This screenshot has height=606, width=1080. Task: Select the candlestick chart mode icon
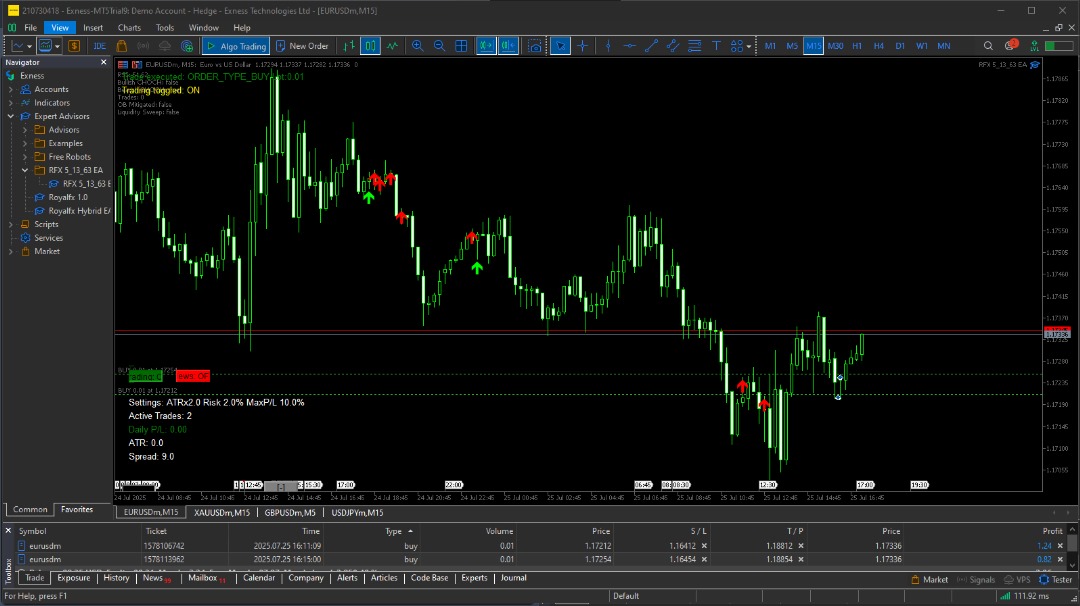point(371,46)
